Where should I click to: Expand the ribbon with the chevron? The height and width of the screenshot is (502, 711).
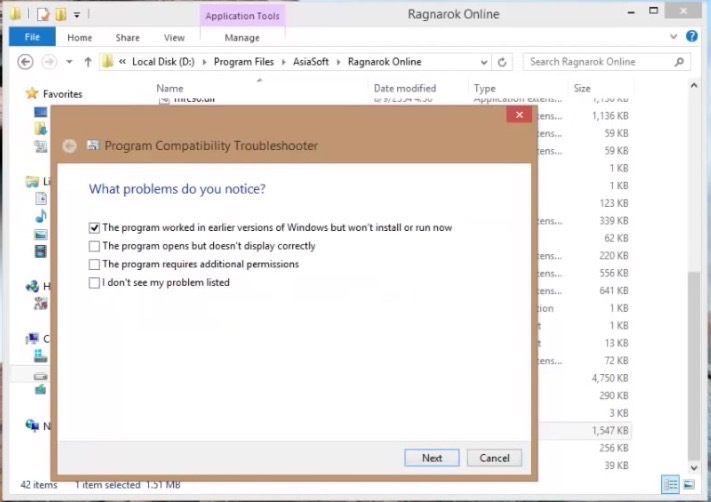[673, 37]
